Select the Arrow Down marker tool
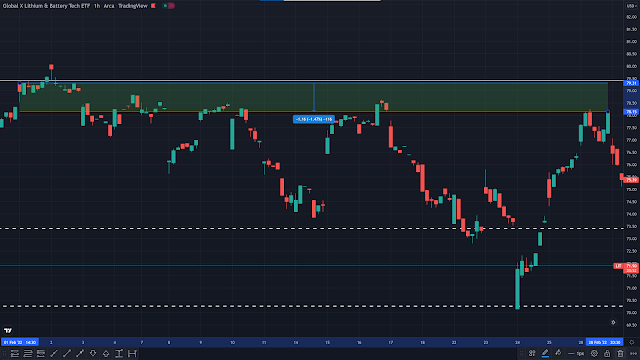 [x=93, y=353]
